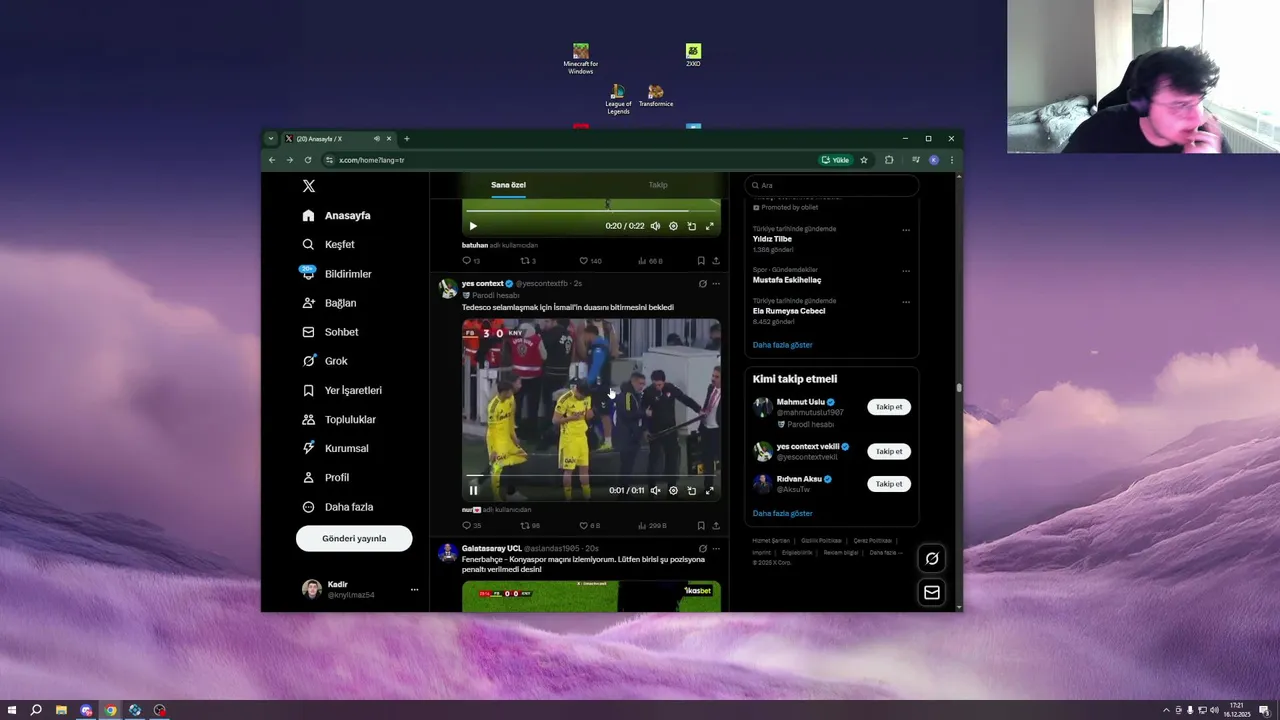Image resolution: width=1280 pixels, height=720 pixels.
Task: Open Yer İşaretleri bookmarks
Action: click(341, 390)
